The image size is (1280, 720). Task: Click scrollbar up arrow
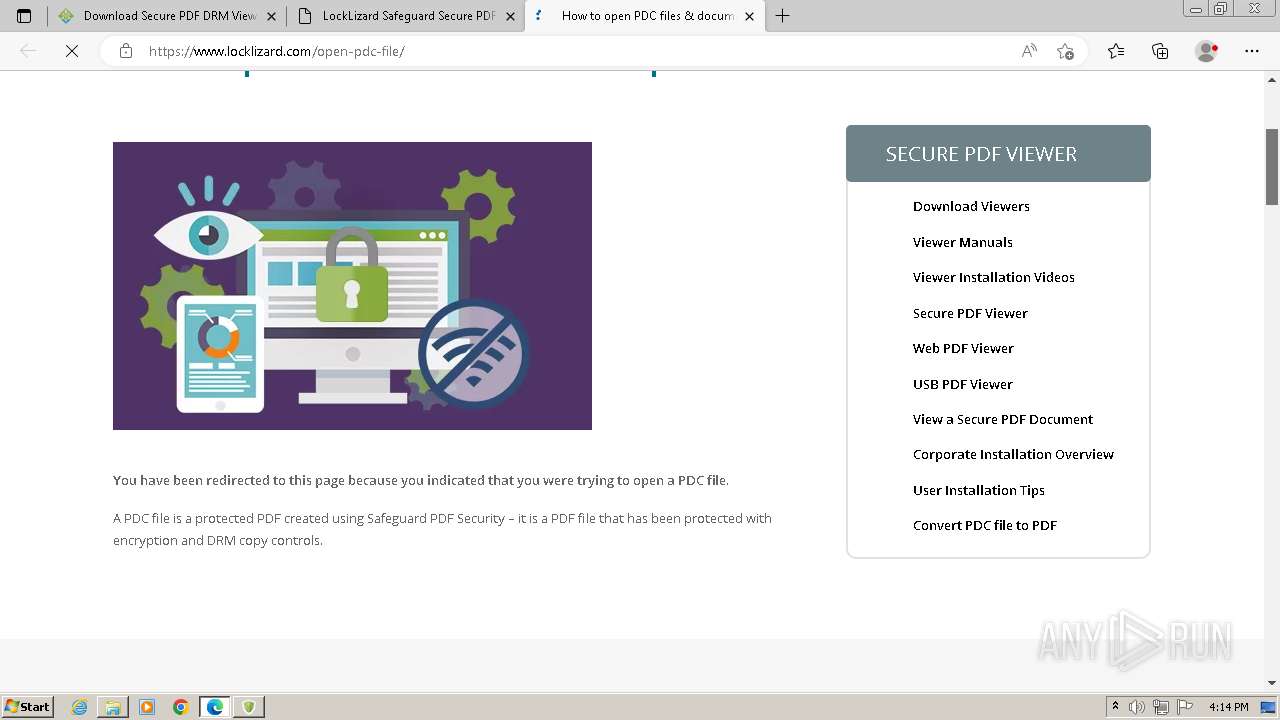(1272, 78)
